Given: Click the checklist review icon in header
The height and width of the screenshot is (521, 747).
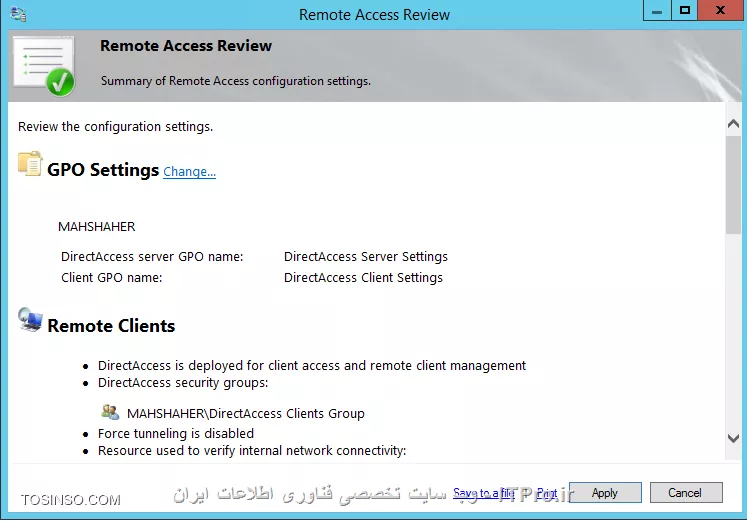Looking at the screenshot, I should point(44,66).
